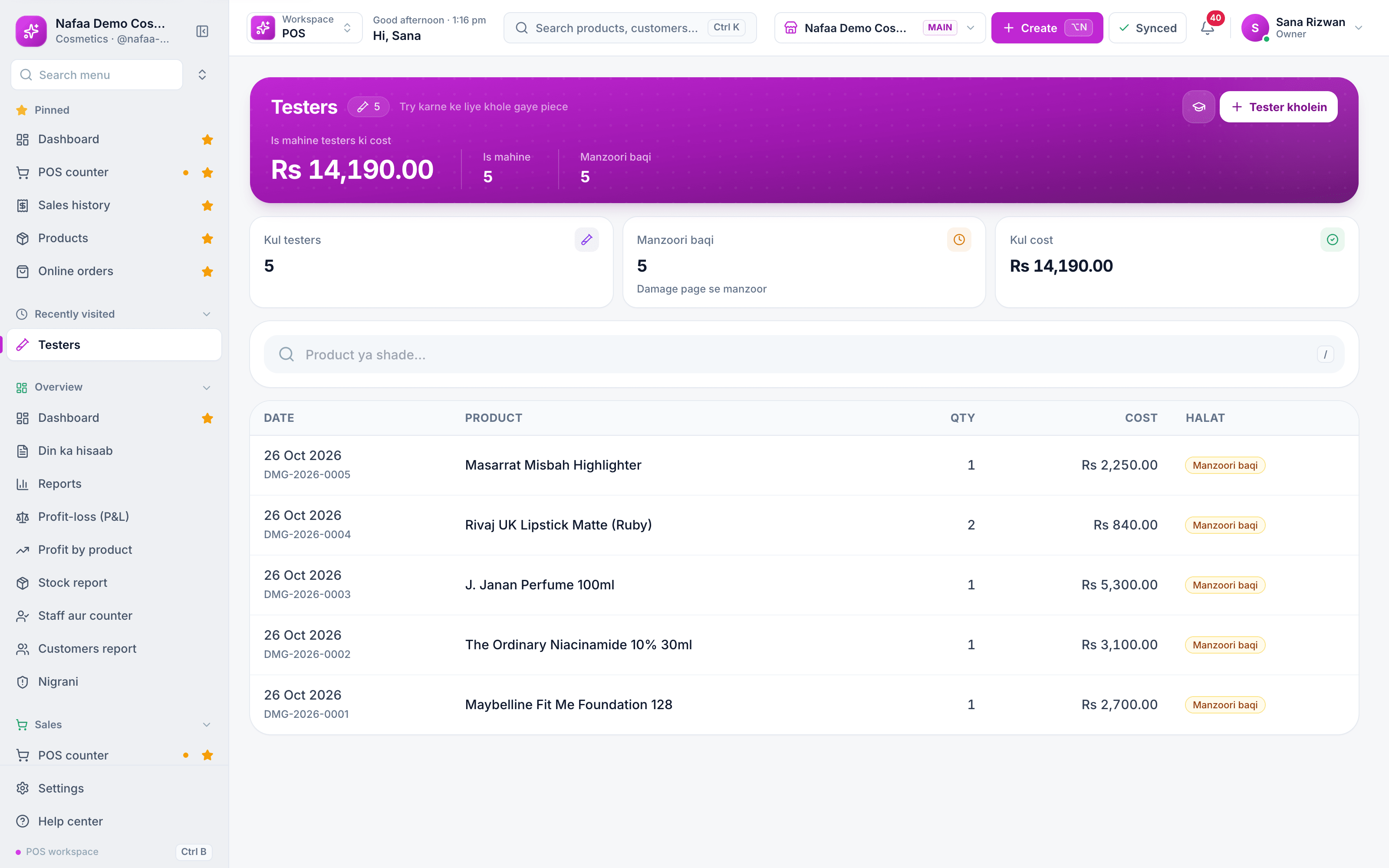The image size is (1389, 868).
Task: Open Nafaa Demo Cos MAIN store dropdown
Action: 879,27
